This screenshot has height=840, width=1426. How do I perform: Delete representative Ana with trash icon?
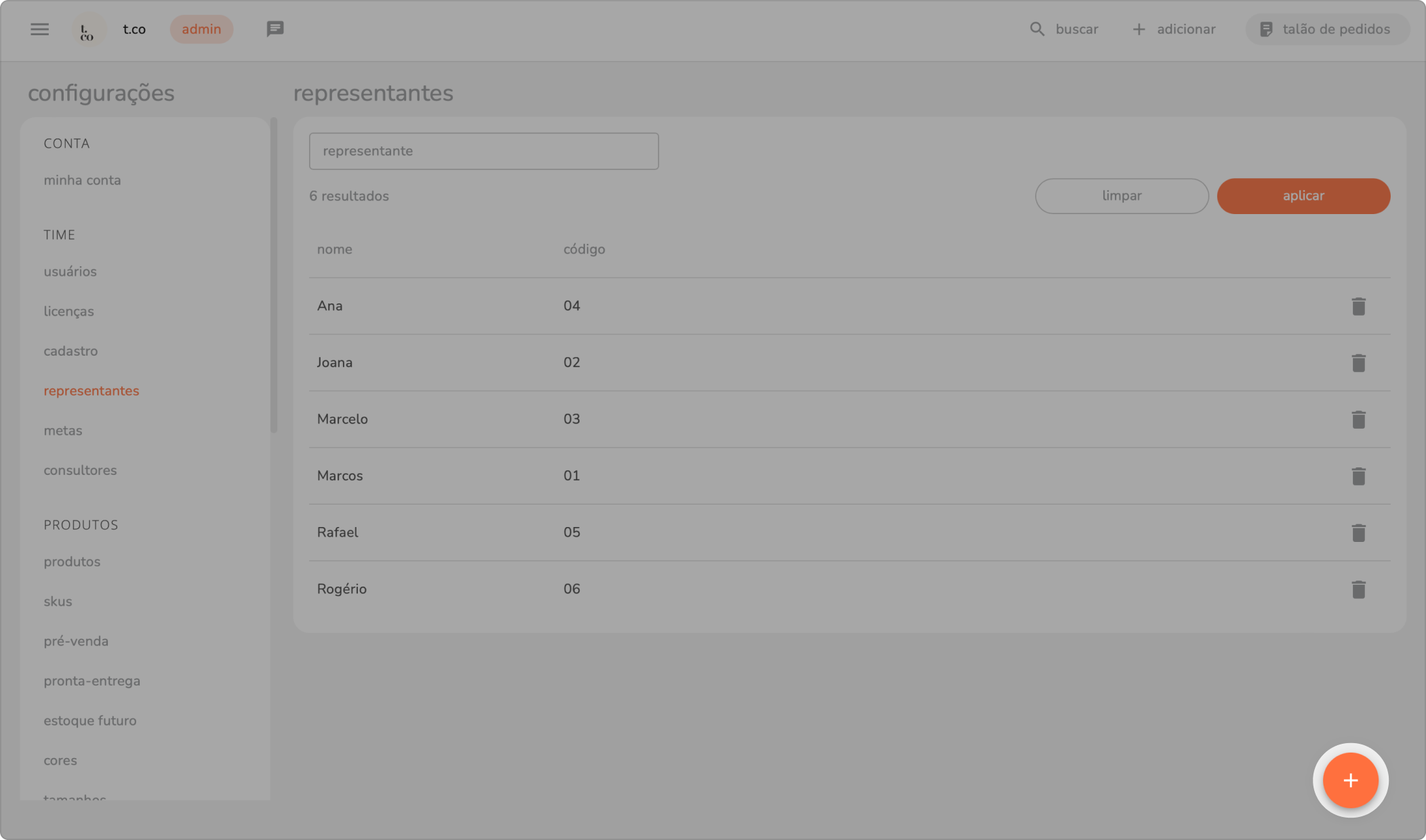[1358, 306]
